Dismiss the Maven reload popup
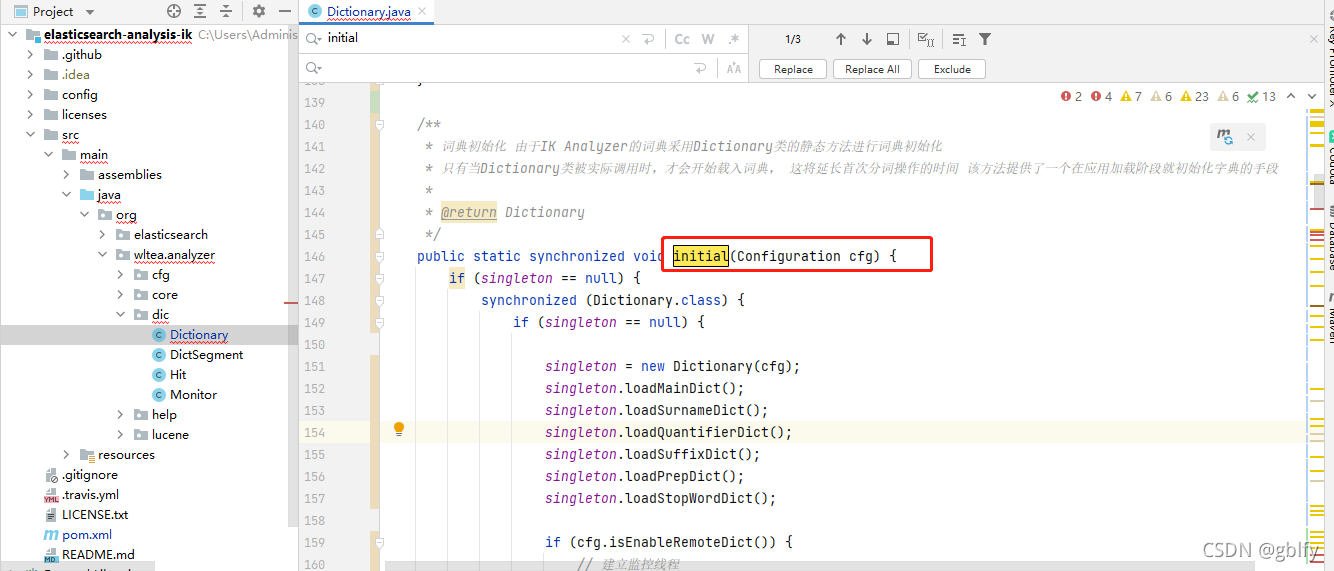 click(1250, 136)
